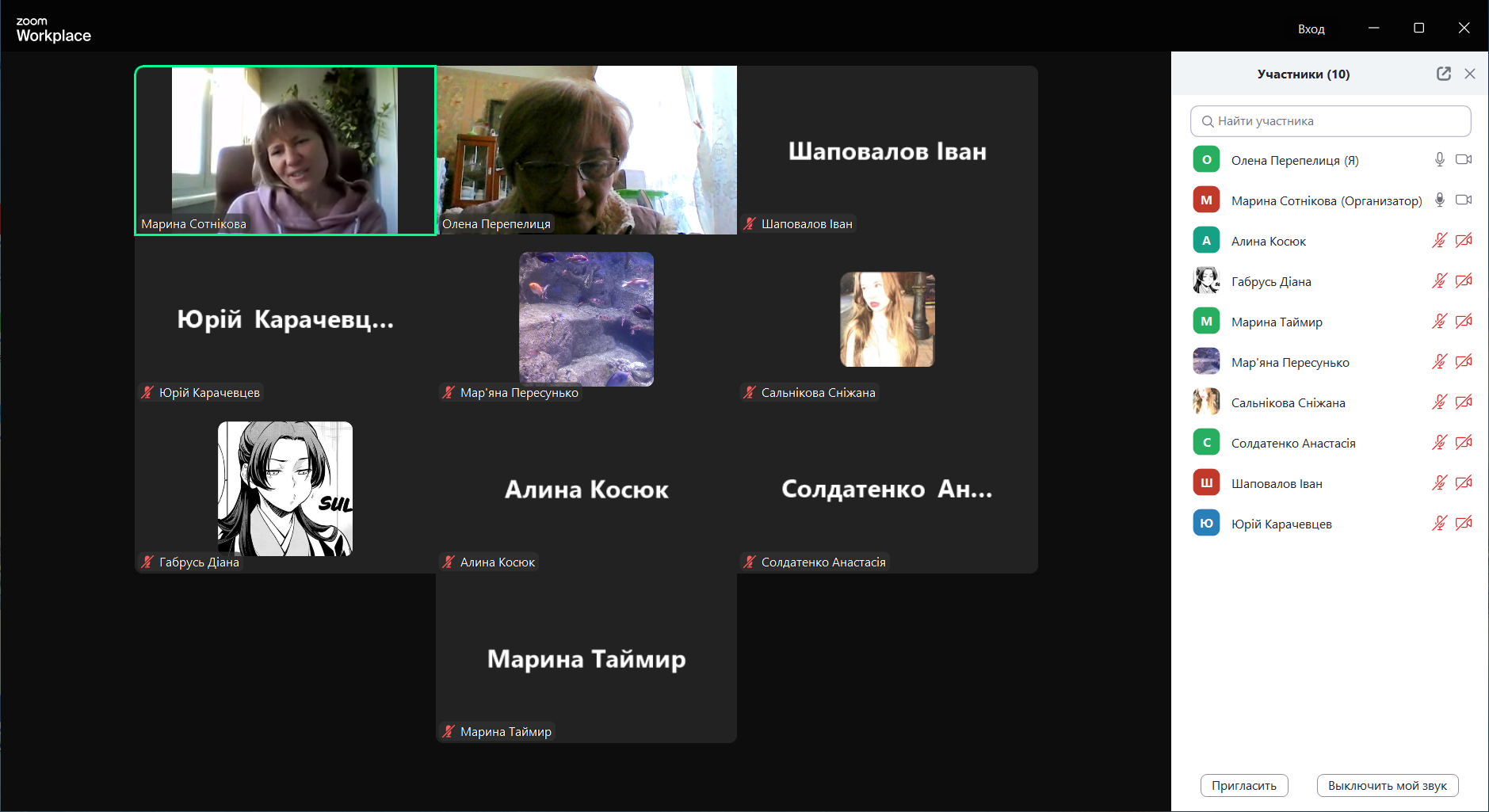Click Солдатенко Ан... video tile

[888, 489]
